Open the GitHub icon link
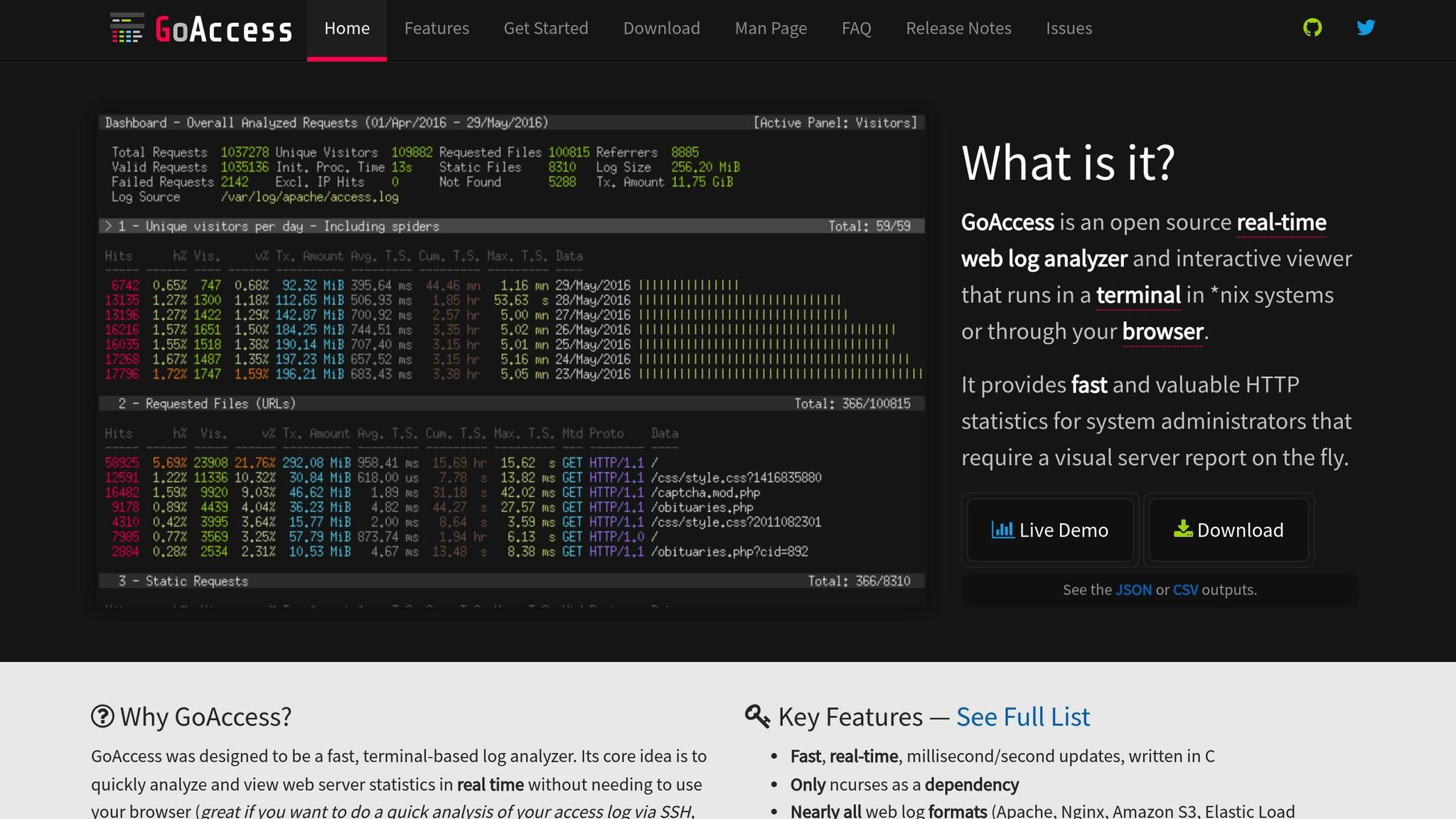Screen dimensions: 1456x819 click(1312, 28)
